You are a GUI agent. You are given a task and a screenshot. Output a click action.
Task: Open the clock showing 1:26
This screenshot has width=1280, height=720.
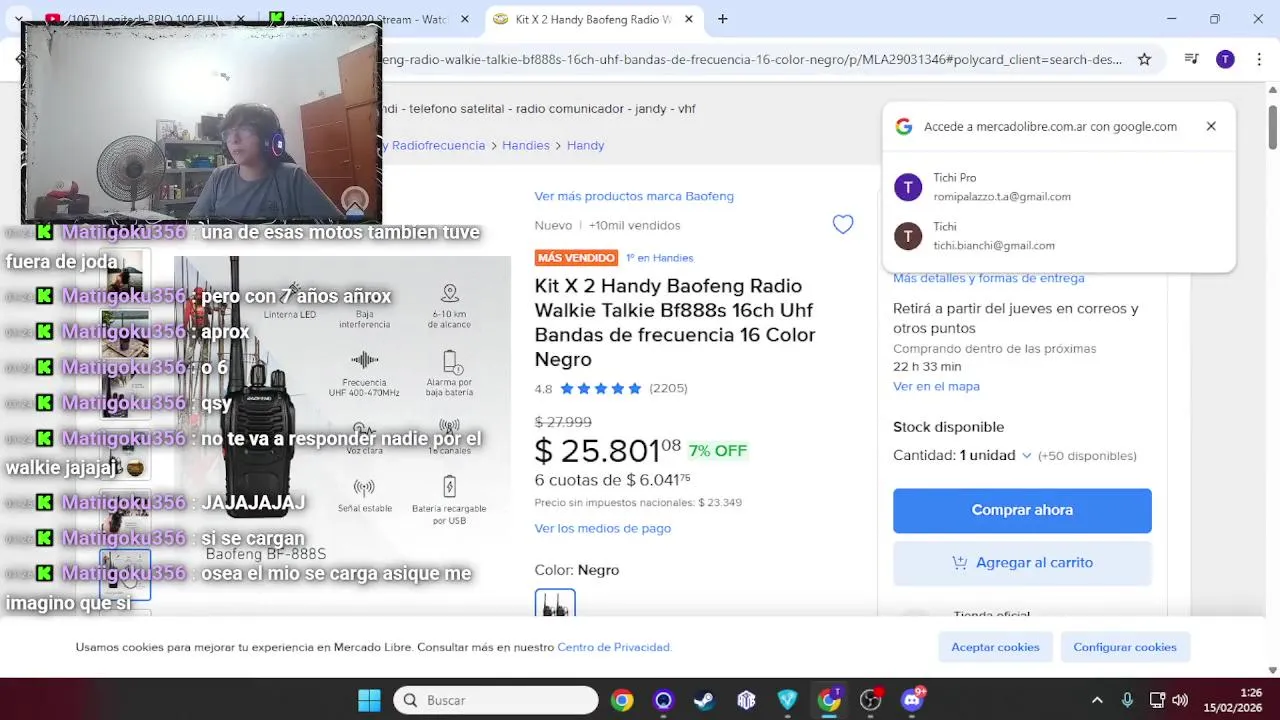coord(1233,700)
